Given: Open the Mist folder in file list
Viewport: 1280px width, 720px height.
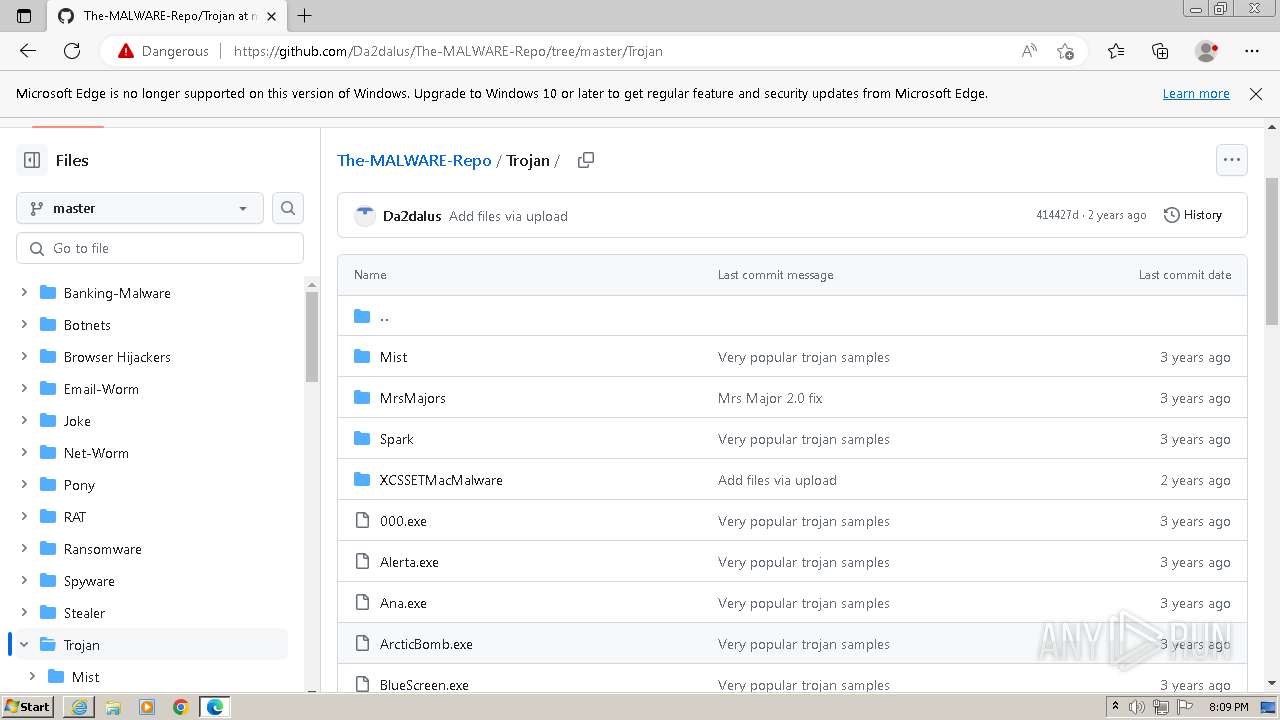Looking at the screenshot, I should coord(393,357).
